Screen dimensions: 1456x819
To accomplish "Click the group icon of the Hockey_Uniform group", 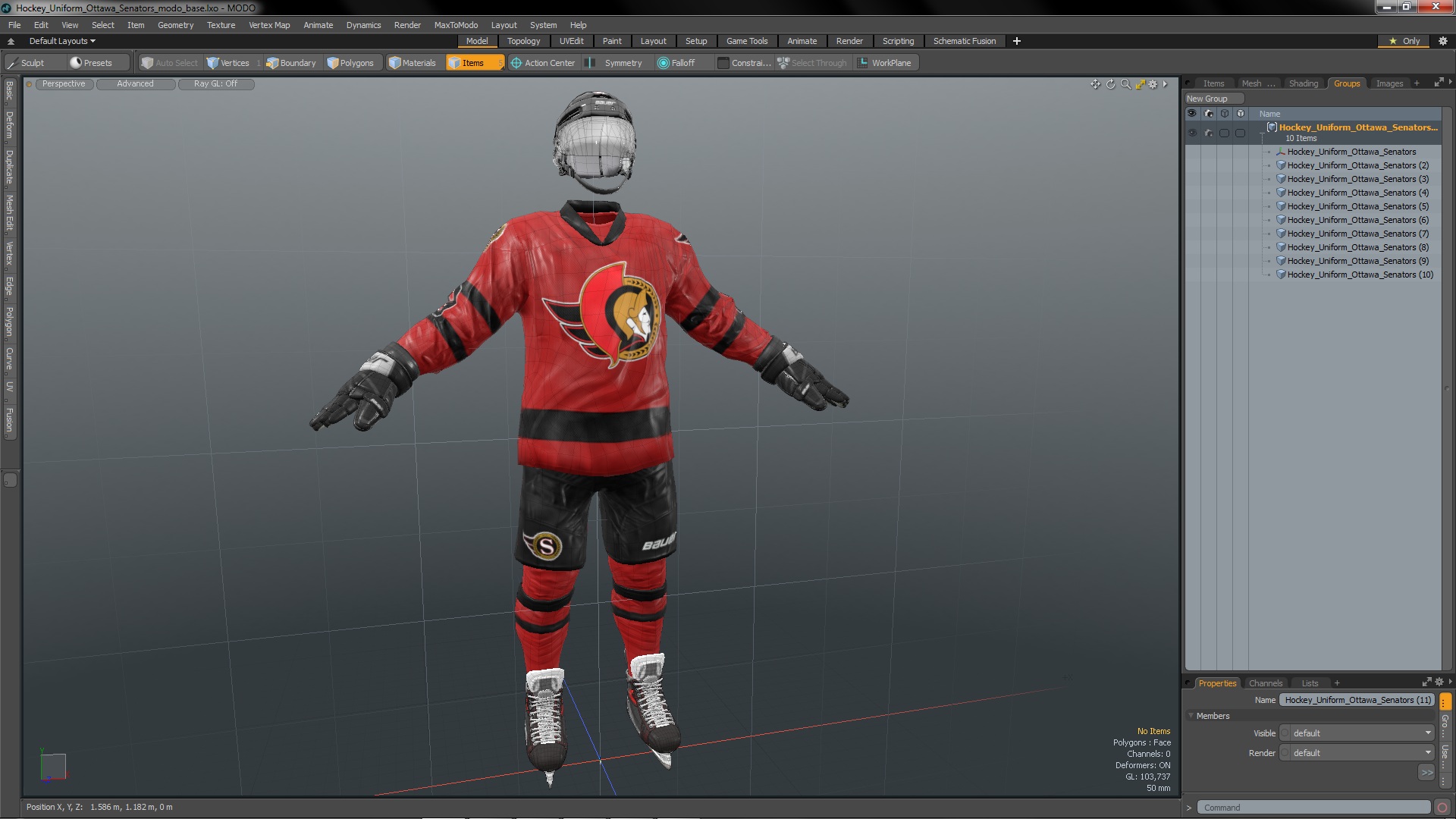I will click(1272, 127).
